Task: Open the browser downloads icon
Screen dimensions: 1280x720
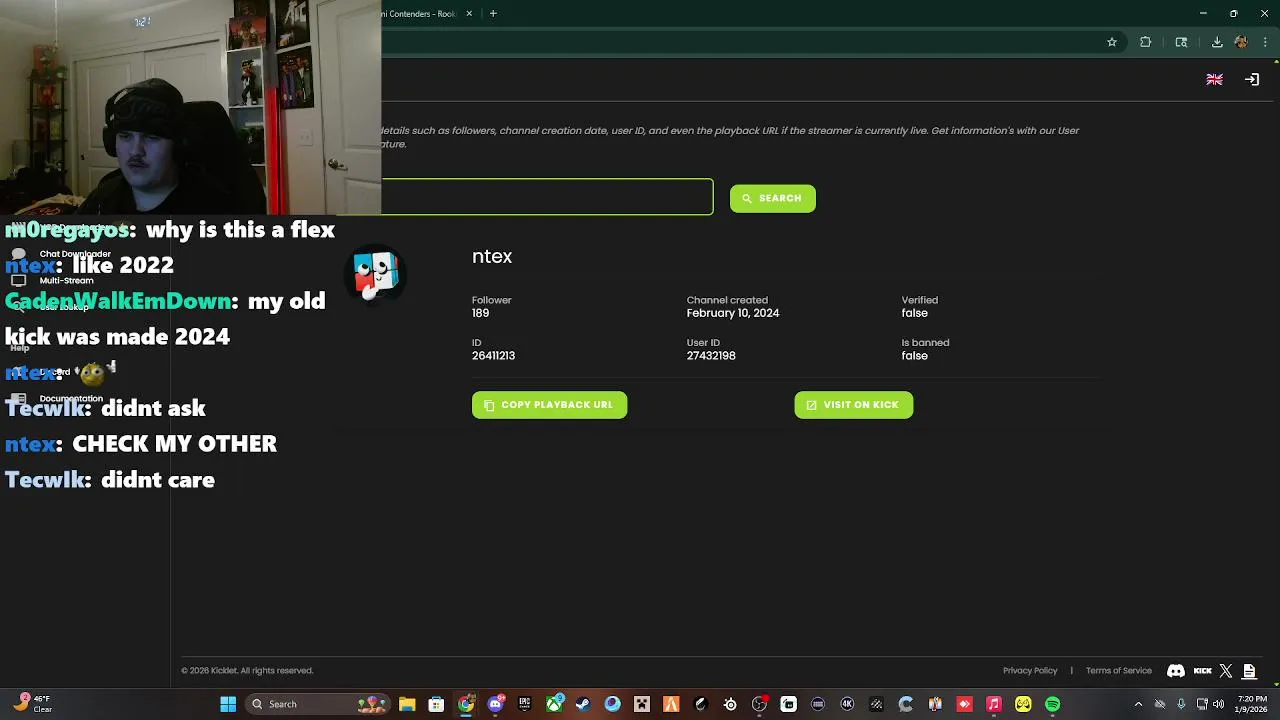Action: (x=1217, y=42)
